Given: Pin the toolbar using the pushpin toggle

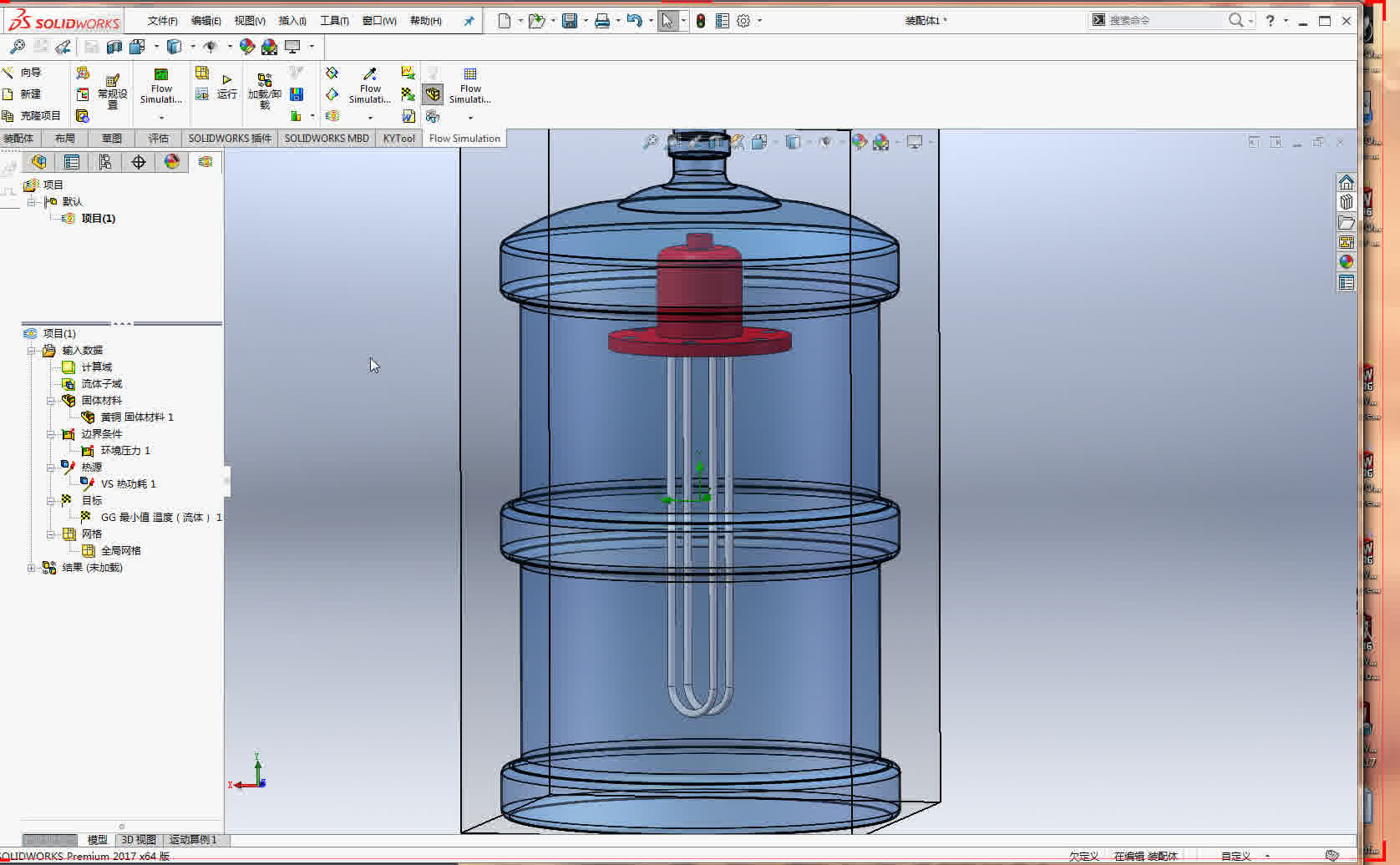Looking at the screenshot, I should [x=469, y=21].
